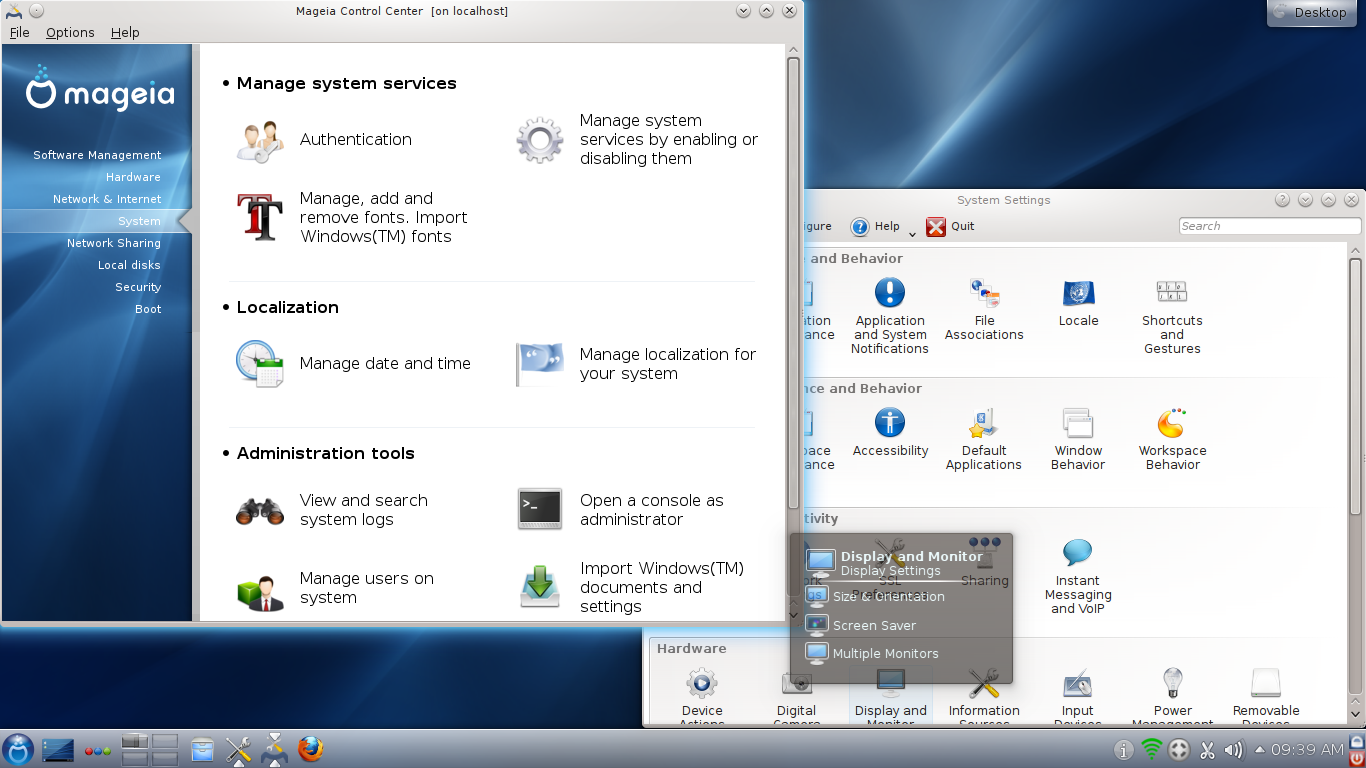This screenshot has width=1366, height=768.
Task: Open the Help menu in Mageia Control Center
Action: pyautogui.click(x=125, y=32)
